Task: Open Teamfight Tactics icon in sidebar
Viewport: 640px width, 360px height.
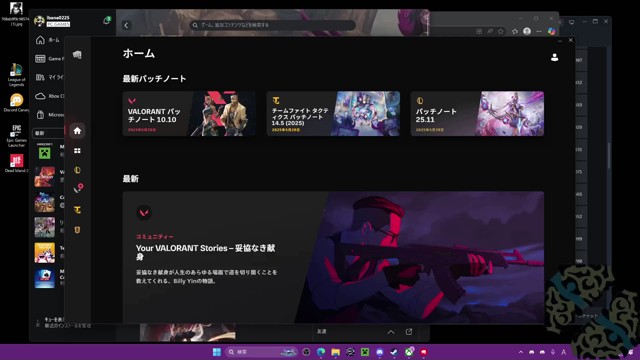Action: (77, 210)
